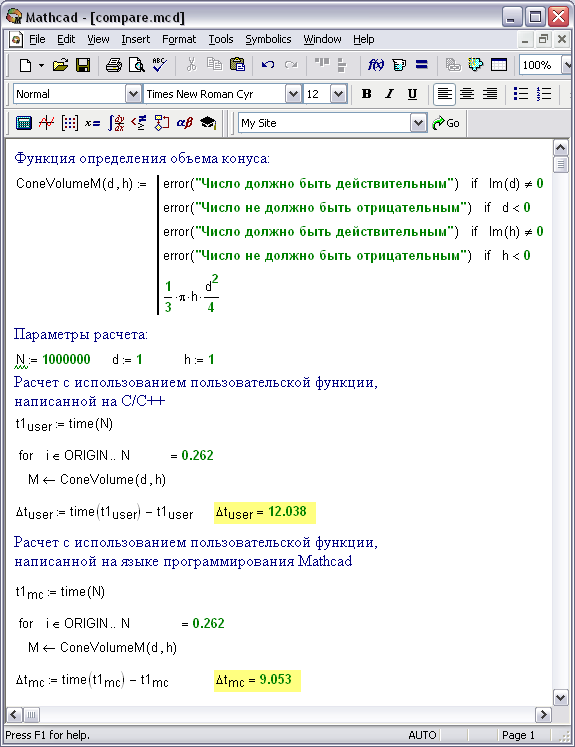Set center text alignment
Image resolution: width=575 pixels, height=747 pixels.
(467, 94)
